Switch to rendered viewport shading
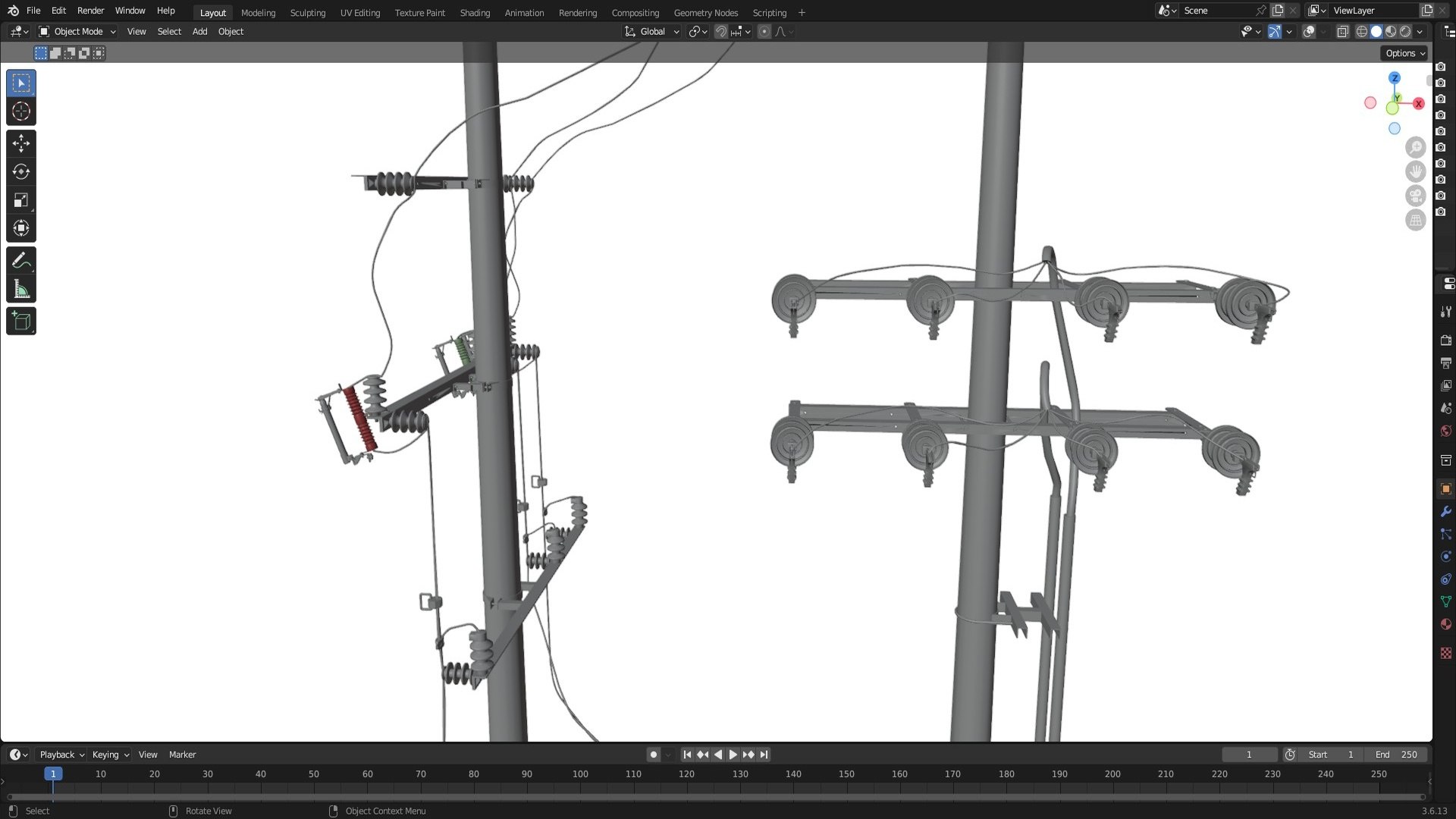The width and height of the screenshot is (1456, 819). tap(1405, 32)
